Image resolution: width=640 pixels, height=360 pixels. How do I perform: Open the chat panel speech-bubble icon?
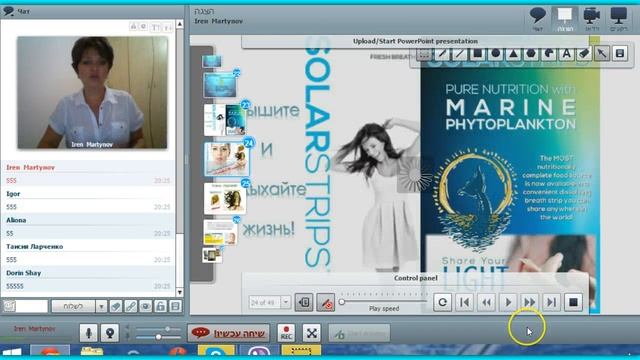(x=538, y=19)
